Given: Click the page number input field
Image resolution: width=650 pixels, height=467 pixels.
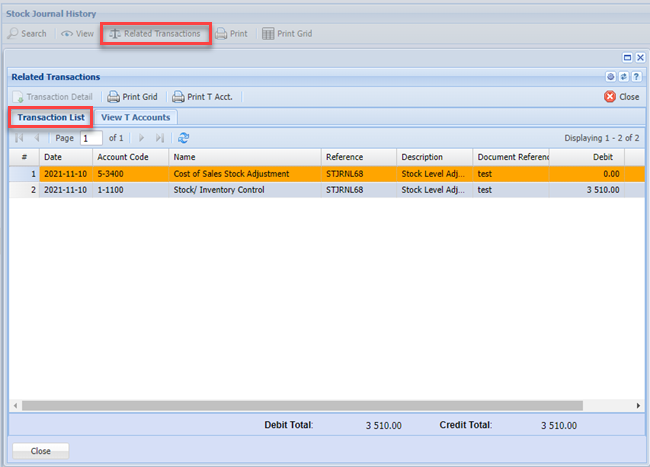Looking at the screenshot, I should (x=91, y=138).
